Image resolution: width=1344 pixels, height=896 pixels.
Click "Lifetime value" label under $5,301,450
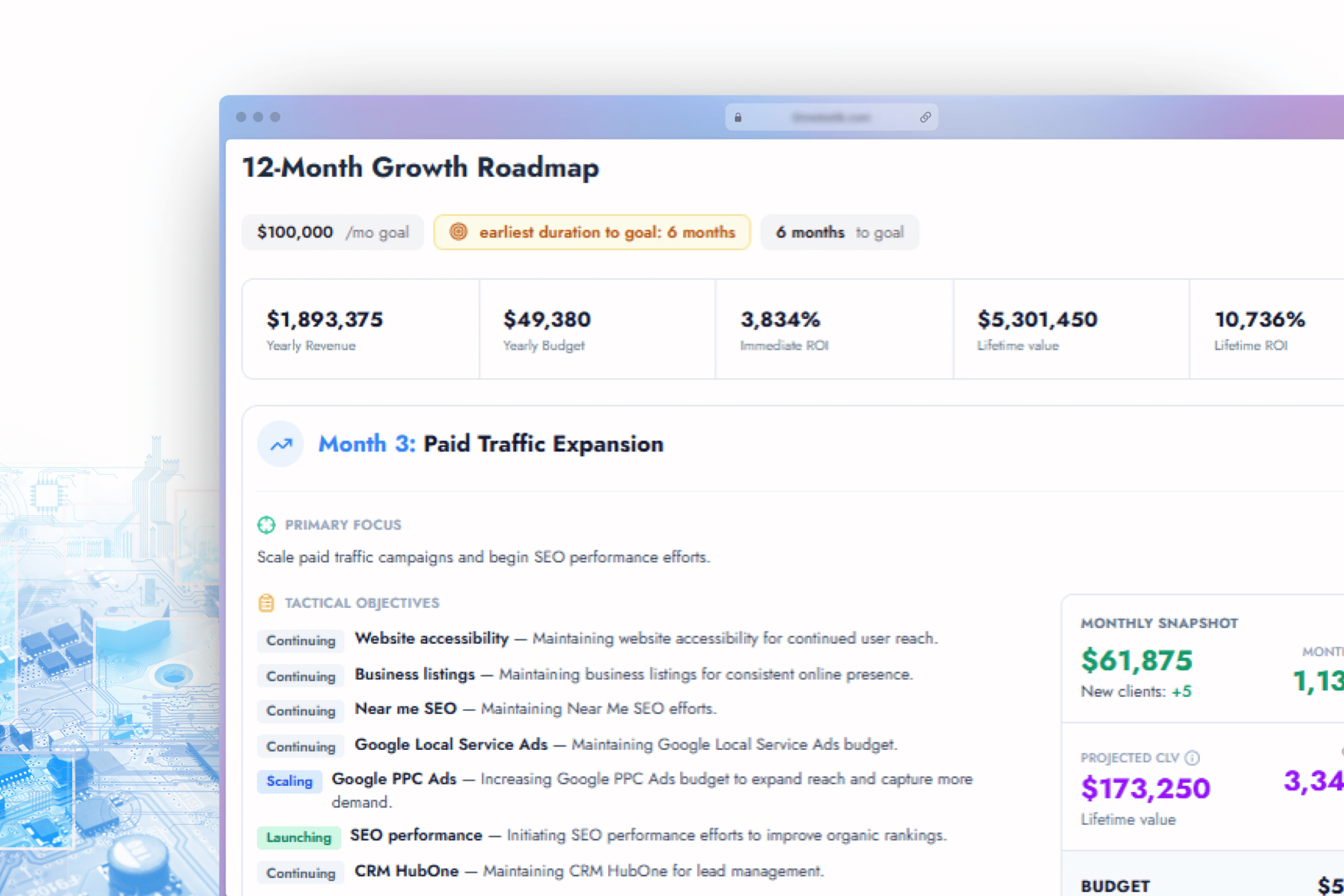point(1018,346)
